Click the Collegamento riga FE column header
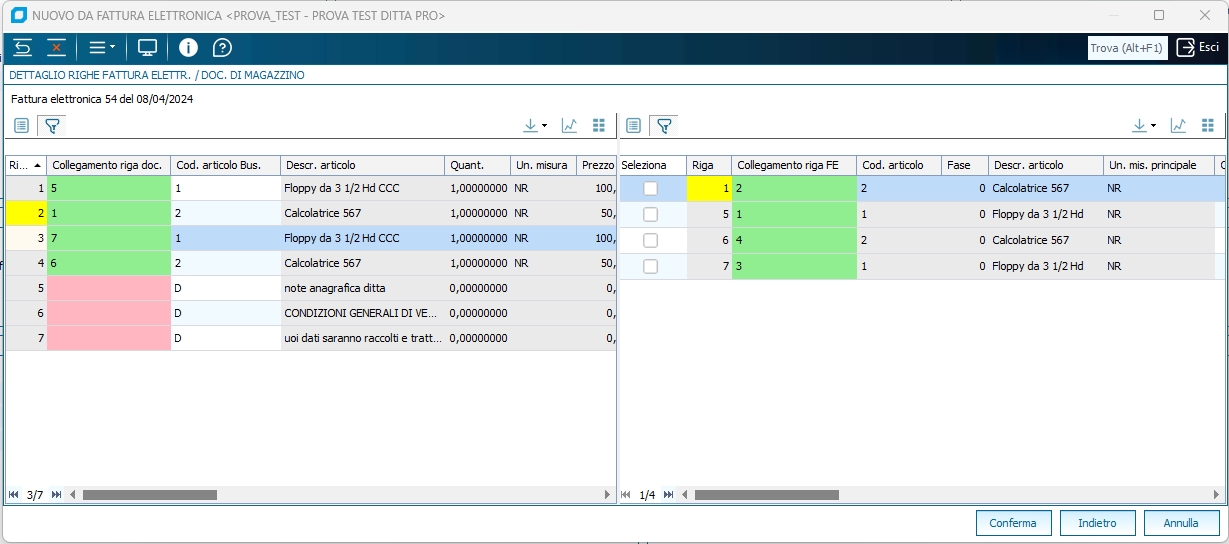The width and height of the screenshot is (1229, 544). tap(794, 165)
